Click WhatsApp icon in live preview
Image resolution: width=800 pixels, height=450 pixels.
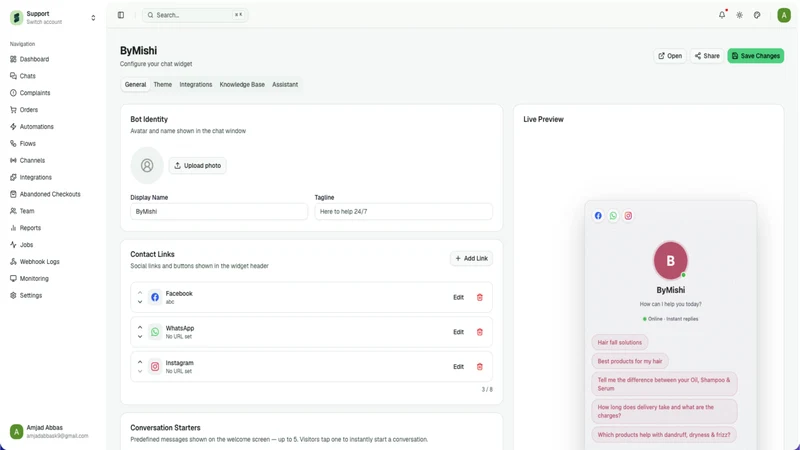[x=613, y=216]
